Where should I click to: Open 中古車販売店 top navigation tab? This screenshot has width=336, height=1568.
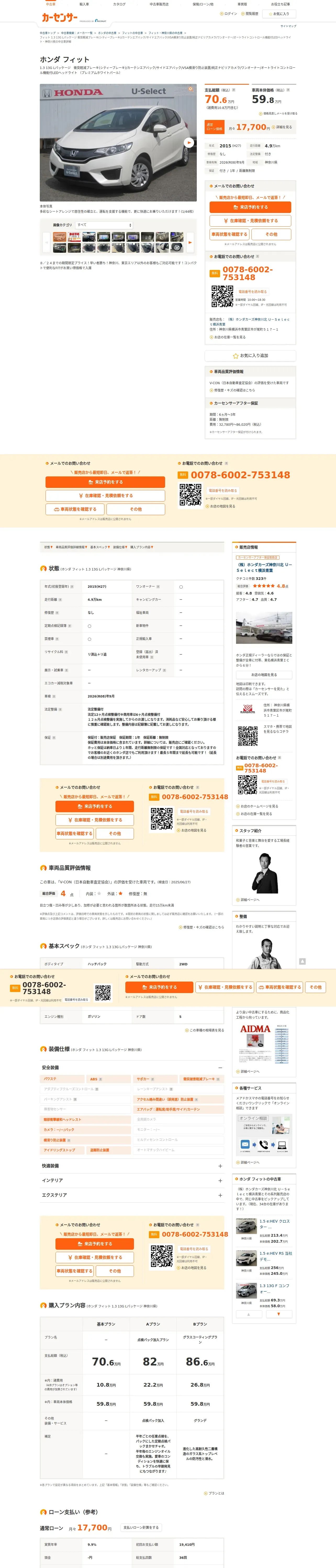159,4
